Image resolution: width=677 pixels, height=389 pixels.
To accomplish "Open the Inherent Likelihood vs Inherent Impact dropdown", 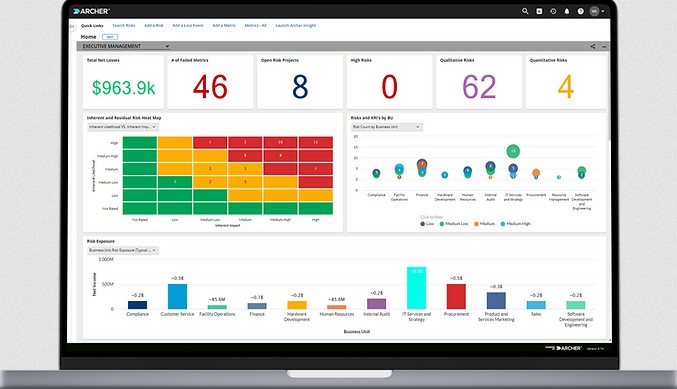I will point(123,127).
